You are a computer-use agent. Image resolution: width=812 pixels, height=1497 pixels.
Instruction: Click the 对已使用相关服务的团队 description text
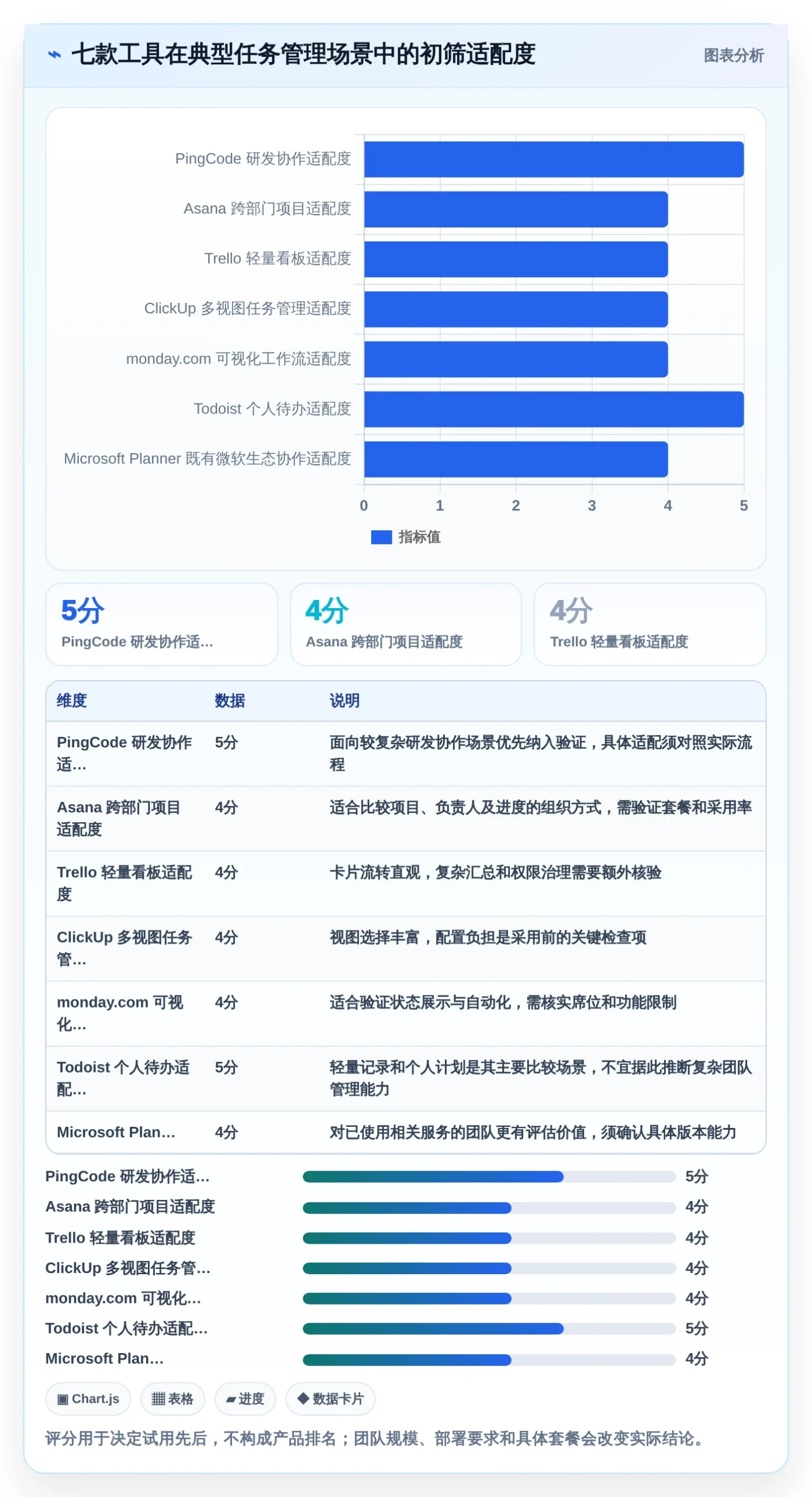(533, 1132)
